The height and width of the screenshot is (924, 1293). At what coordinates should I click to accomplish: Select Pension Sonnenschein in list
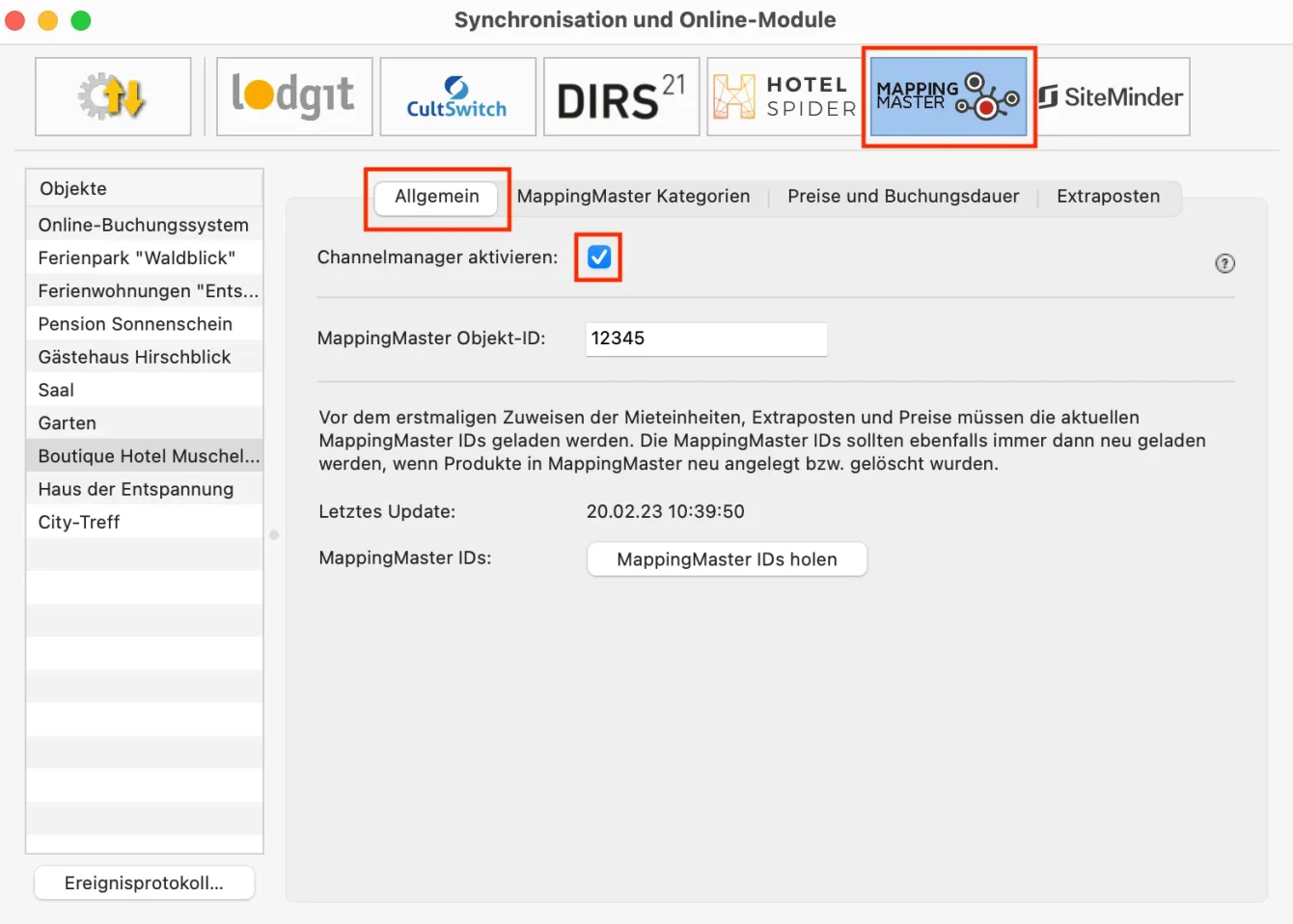[x=145, y=324]
